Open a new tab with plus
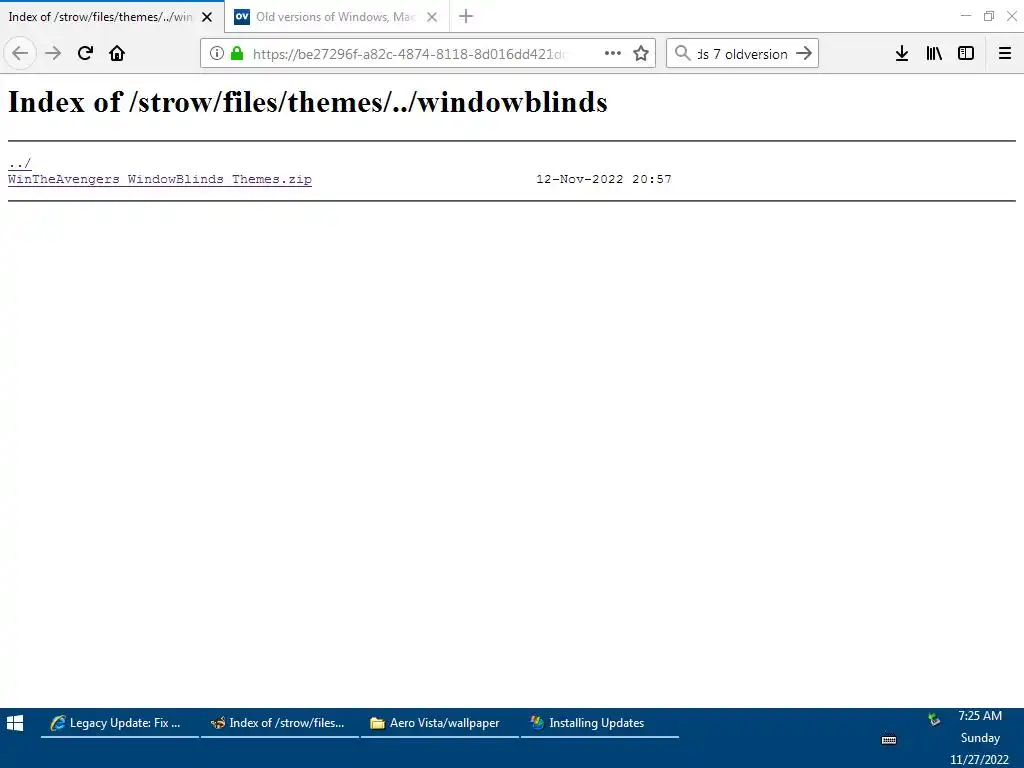 click(x=466, y=16)
